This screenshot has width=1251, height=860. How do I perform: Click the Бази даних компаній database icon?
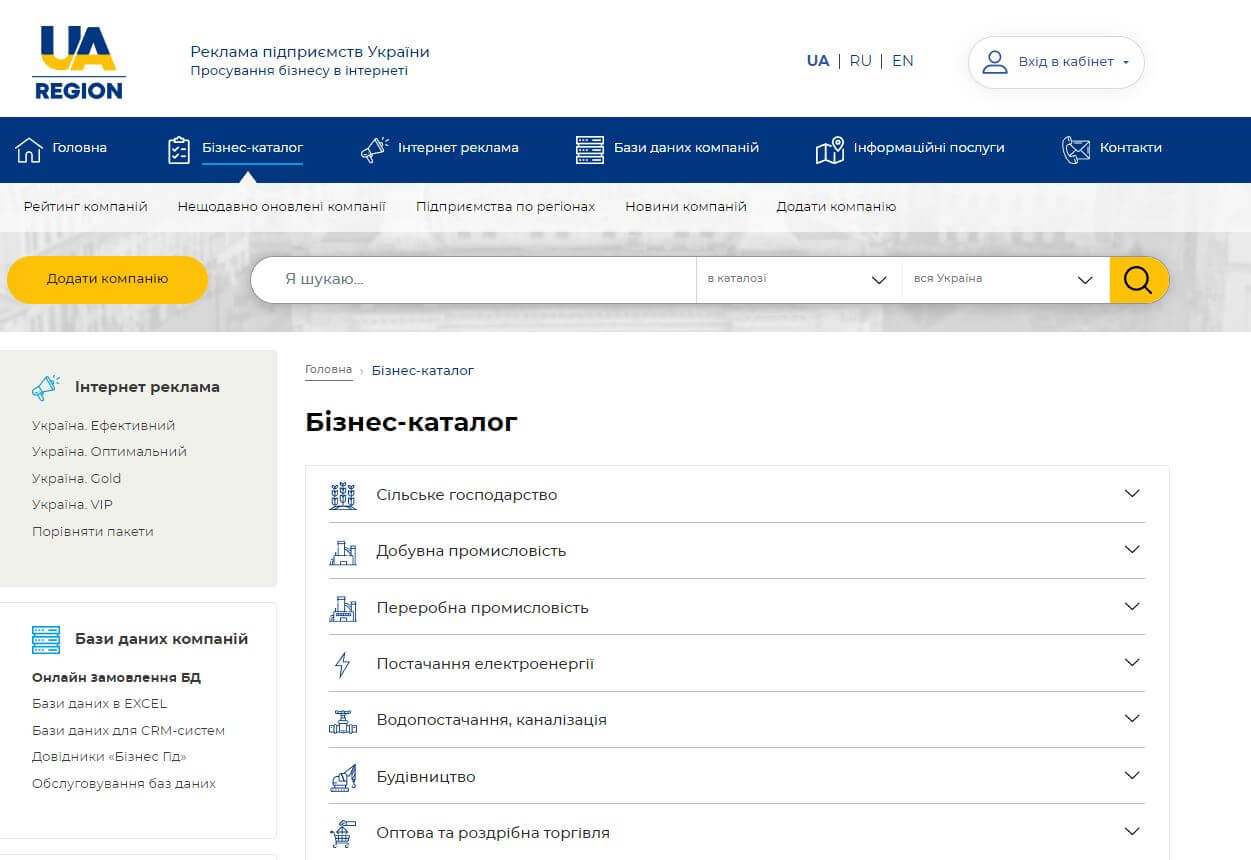(588, 147)
